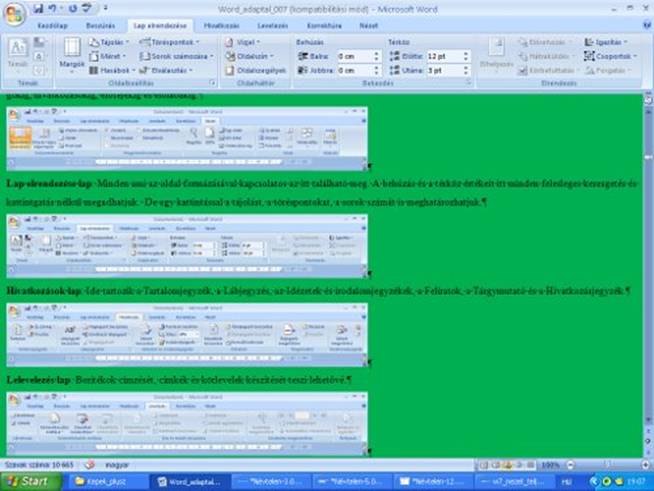Viewport: 654px width, 491px height.
Task: Save document via Quick Access icon
Action: (38, 8)
